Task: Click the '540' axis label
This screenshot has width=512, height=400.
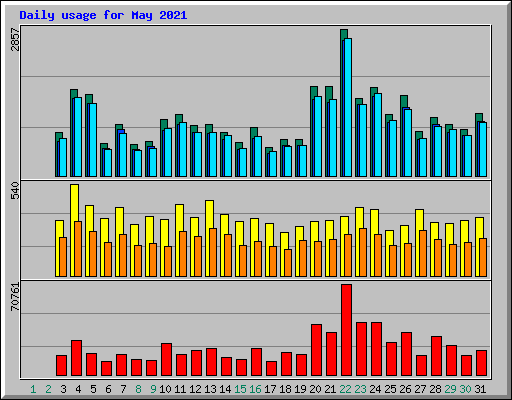Action: tap(15, 191)
